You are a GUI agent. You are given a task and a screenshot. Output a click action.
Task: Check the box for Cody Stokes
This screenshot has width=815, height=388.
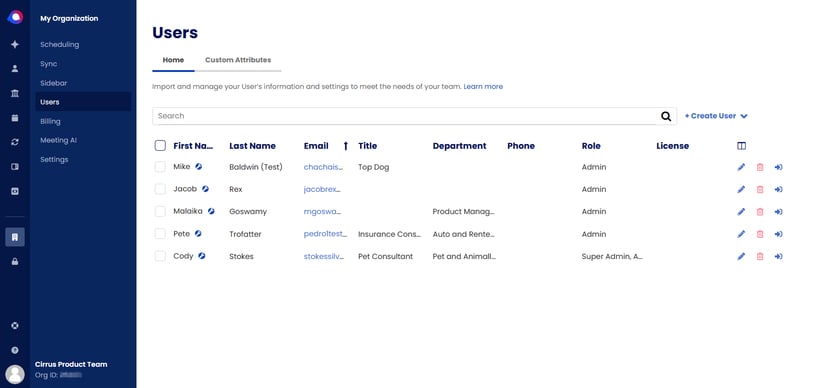point(160,256)
